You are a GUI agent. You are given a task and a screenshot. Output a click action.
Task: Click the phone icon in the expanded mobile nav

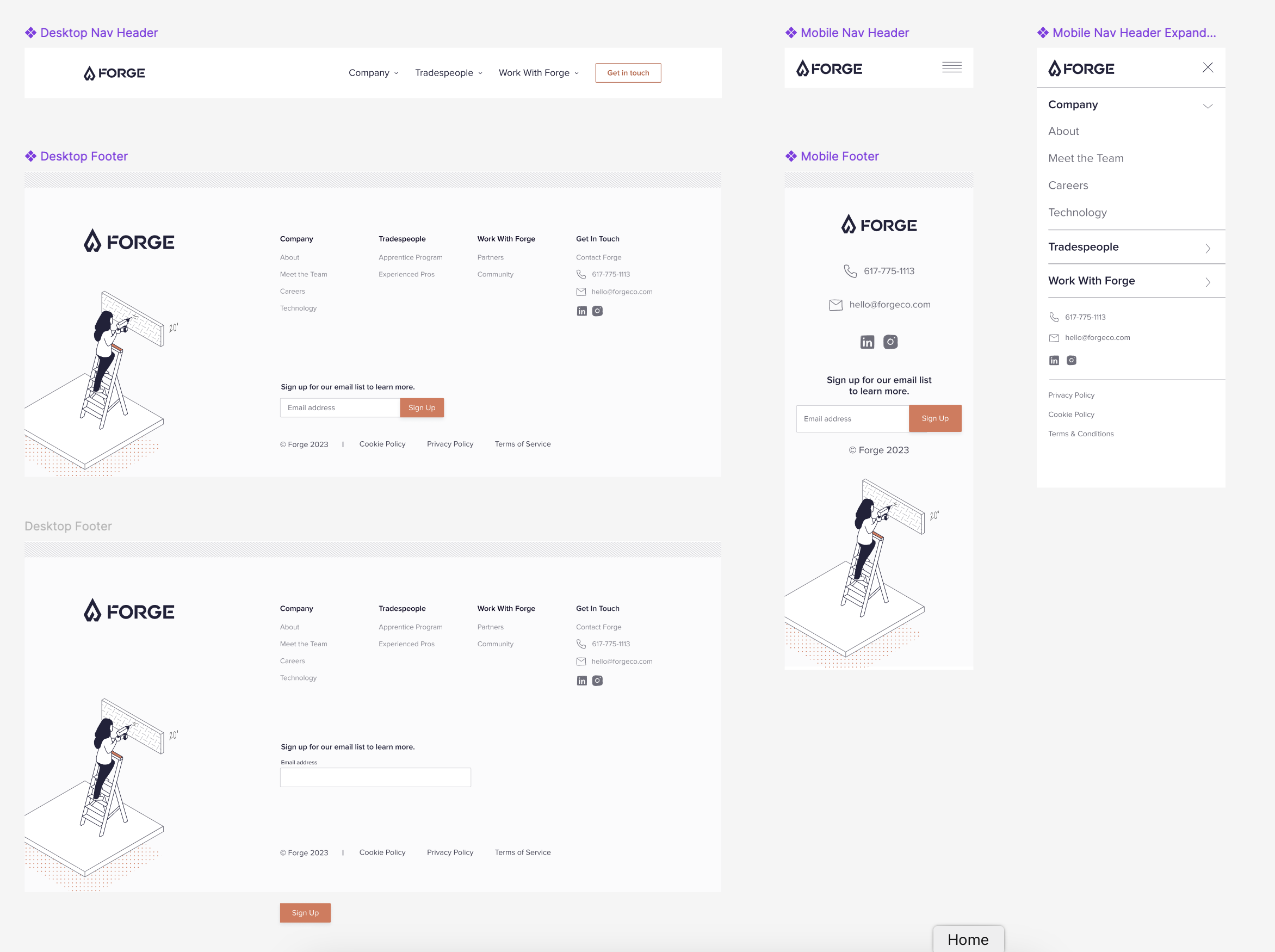coord(1054,317)
